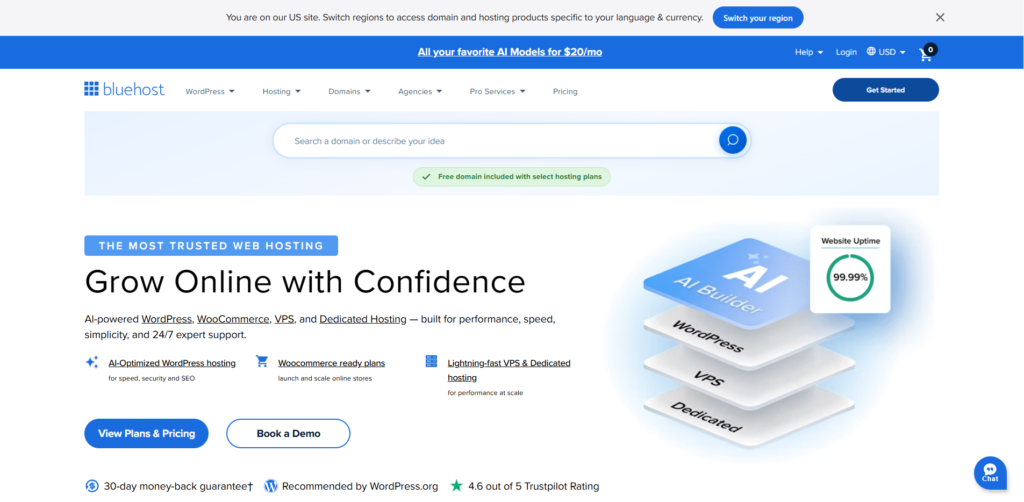Click the Grow Online with Confidence heading
Screen dimensions: 1024x502
click(305, 281)
